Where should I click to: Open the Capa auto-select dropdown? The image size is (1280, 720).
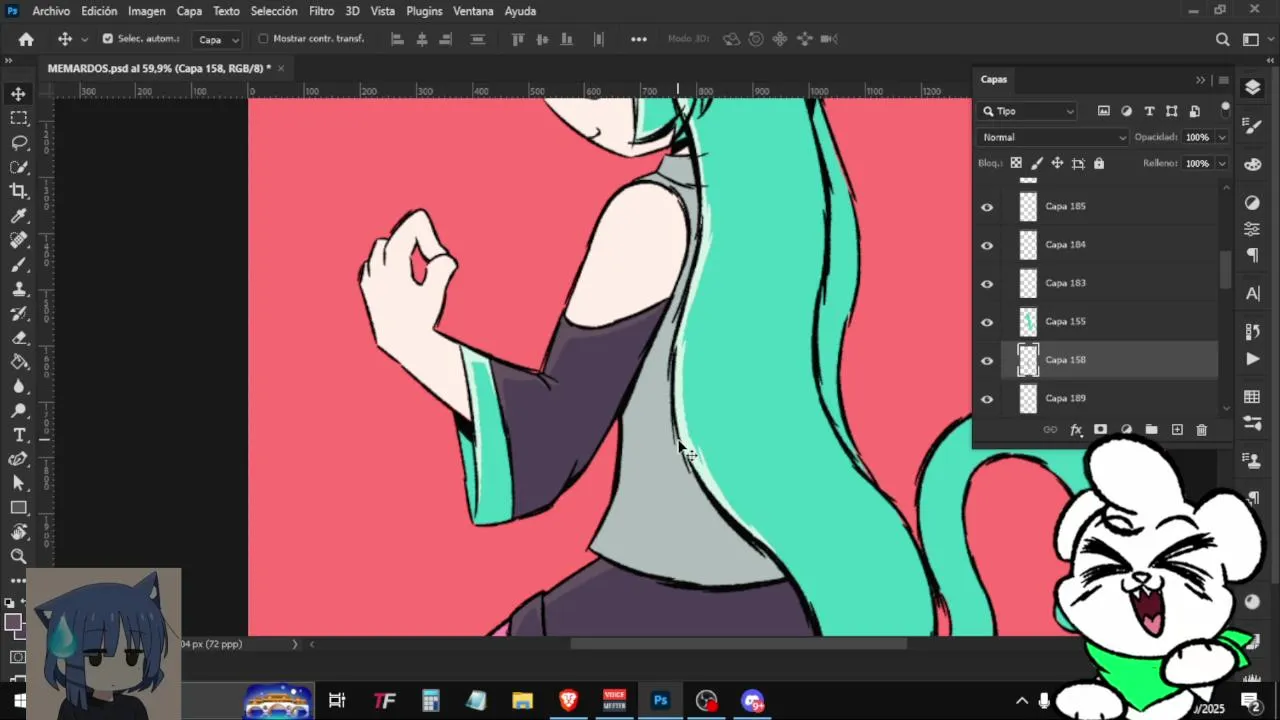click(219, 40)
